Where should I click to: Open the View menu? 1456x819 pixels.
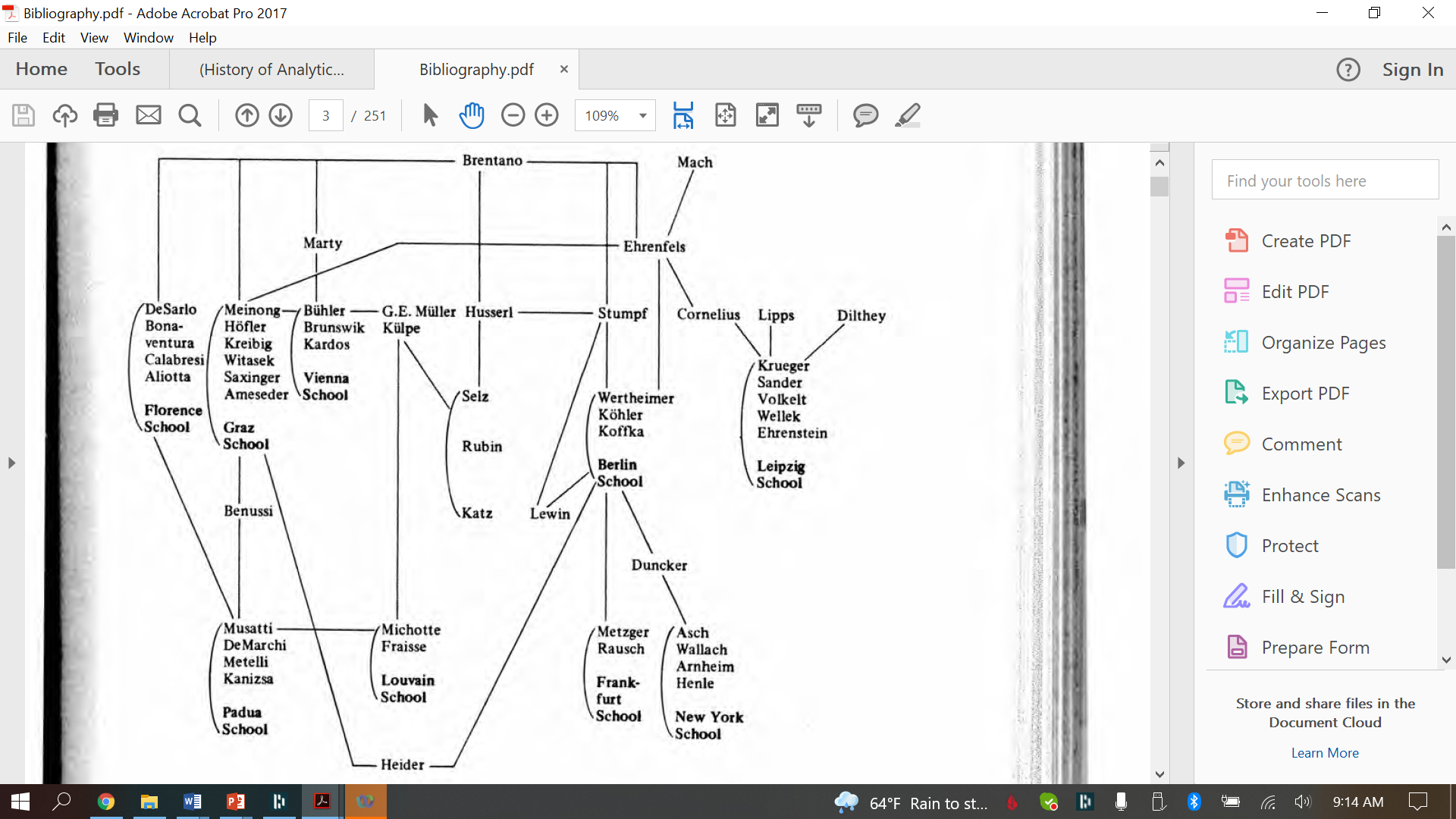94,37
